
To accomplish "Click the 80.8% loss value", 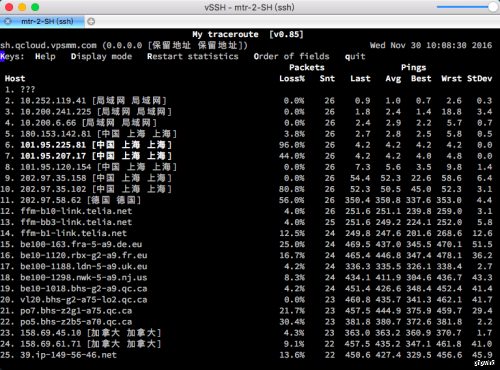I will 292,189.
